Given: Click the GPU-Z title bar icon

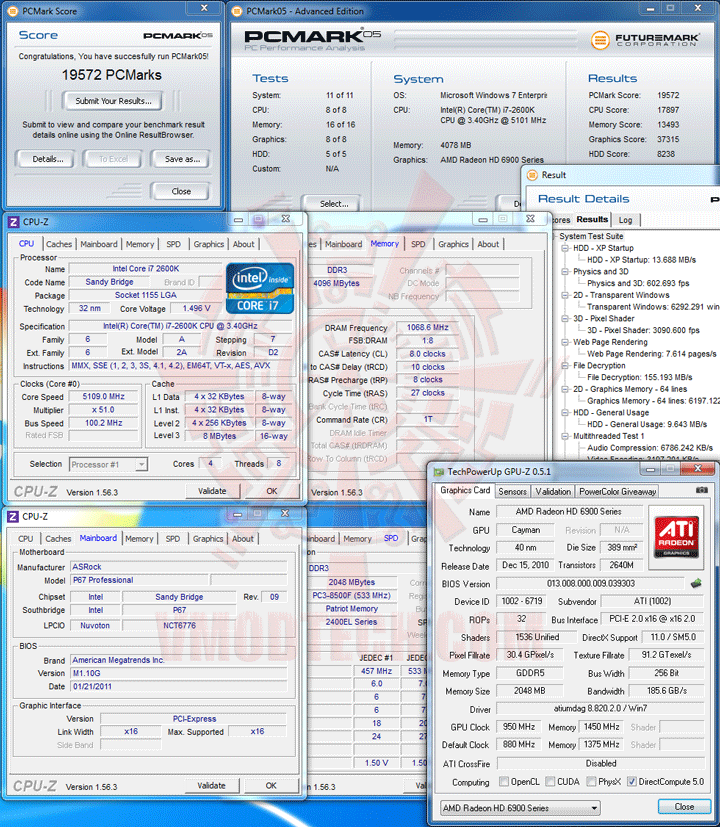Looking at the screenshot, I should click(x=439, y=472).
